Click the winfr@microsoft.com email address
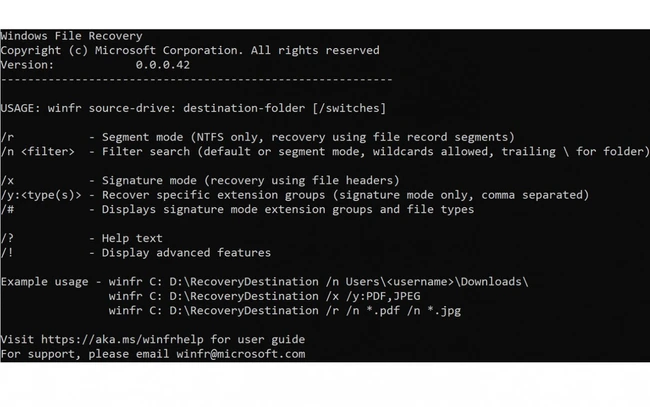This screenshot has width=650, height=407. coord(241,354)
